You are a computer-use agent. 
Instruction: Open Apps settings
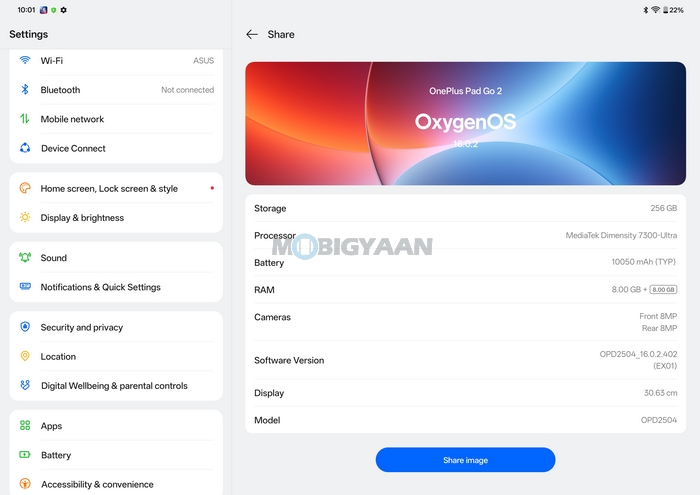point(116,426)
